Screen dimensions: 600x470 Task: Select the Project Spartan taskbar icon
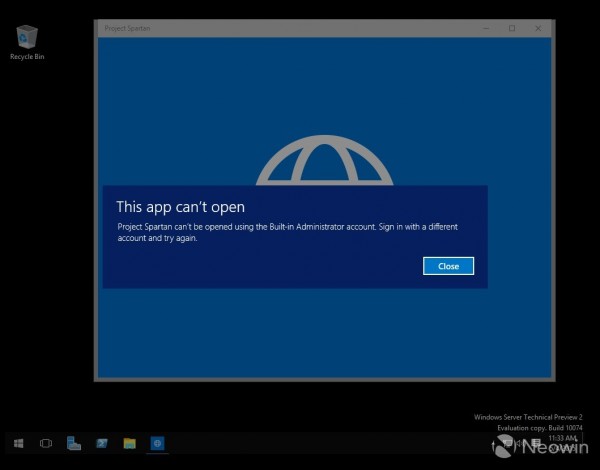click(x=157, y=442)
